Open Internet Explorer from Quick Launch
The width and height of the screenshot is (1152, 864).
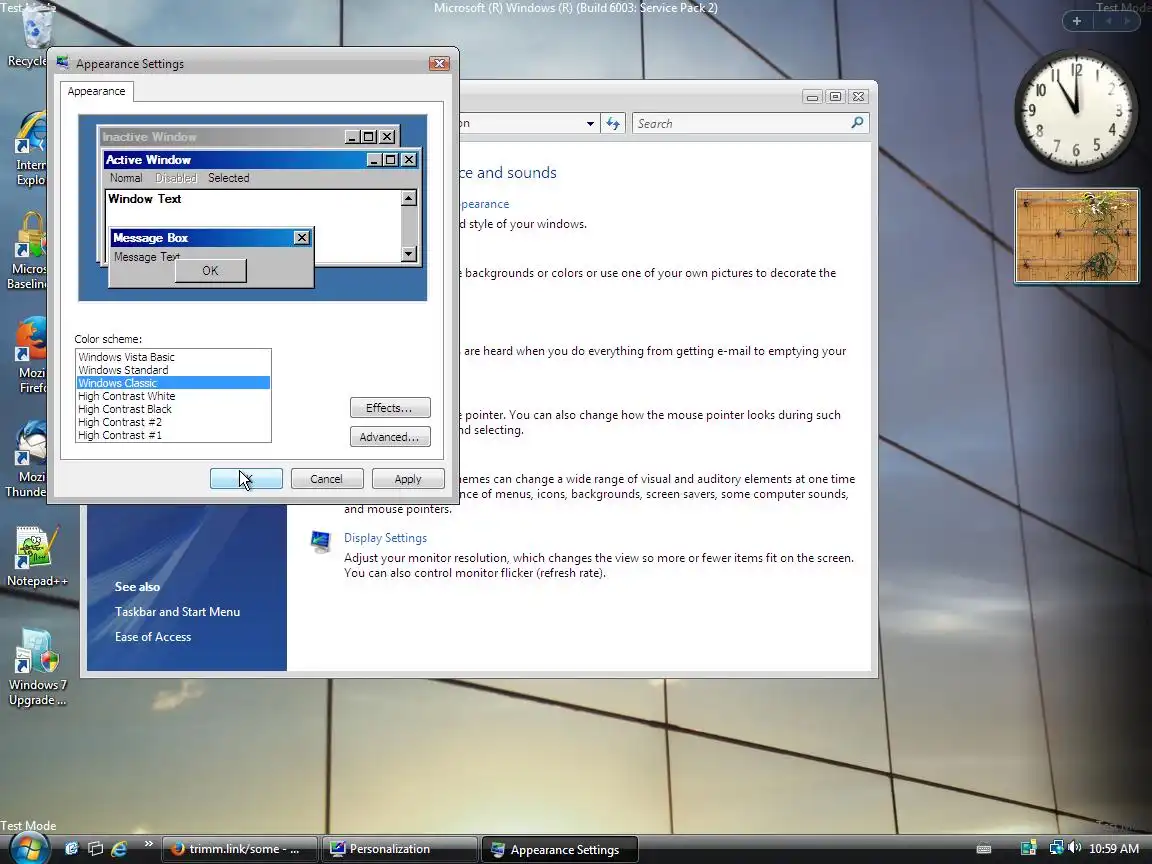[x=118, y=849]
